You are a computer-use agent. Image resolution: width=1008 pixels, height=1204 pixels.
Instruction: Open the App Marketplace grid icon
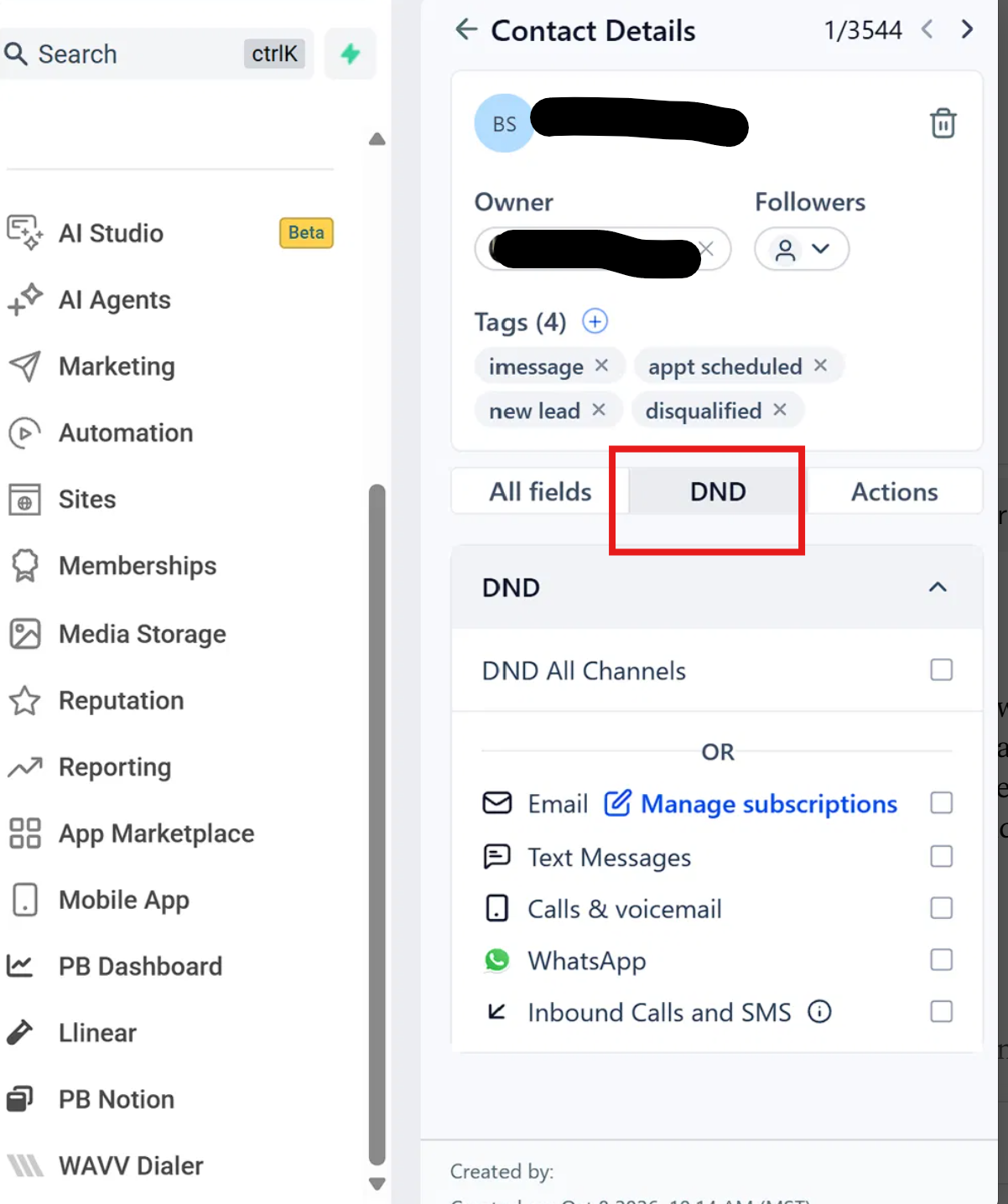coord(24,833)
